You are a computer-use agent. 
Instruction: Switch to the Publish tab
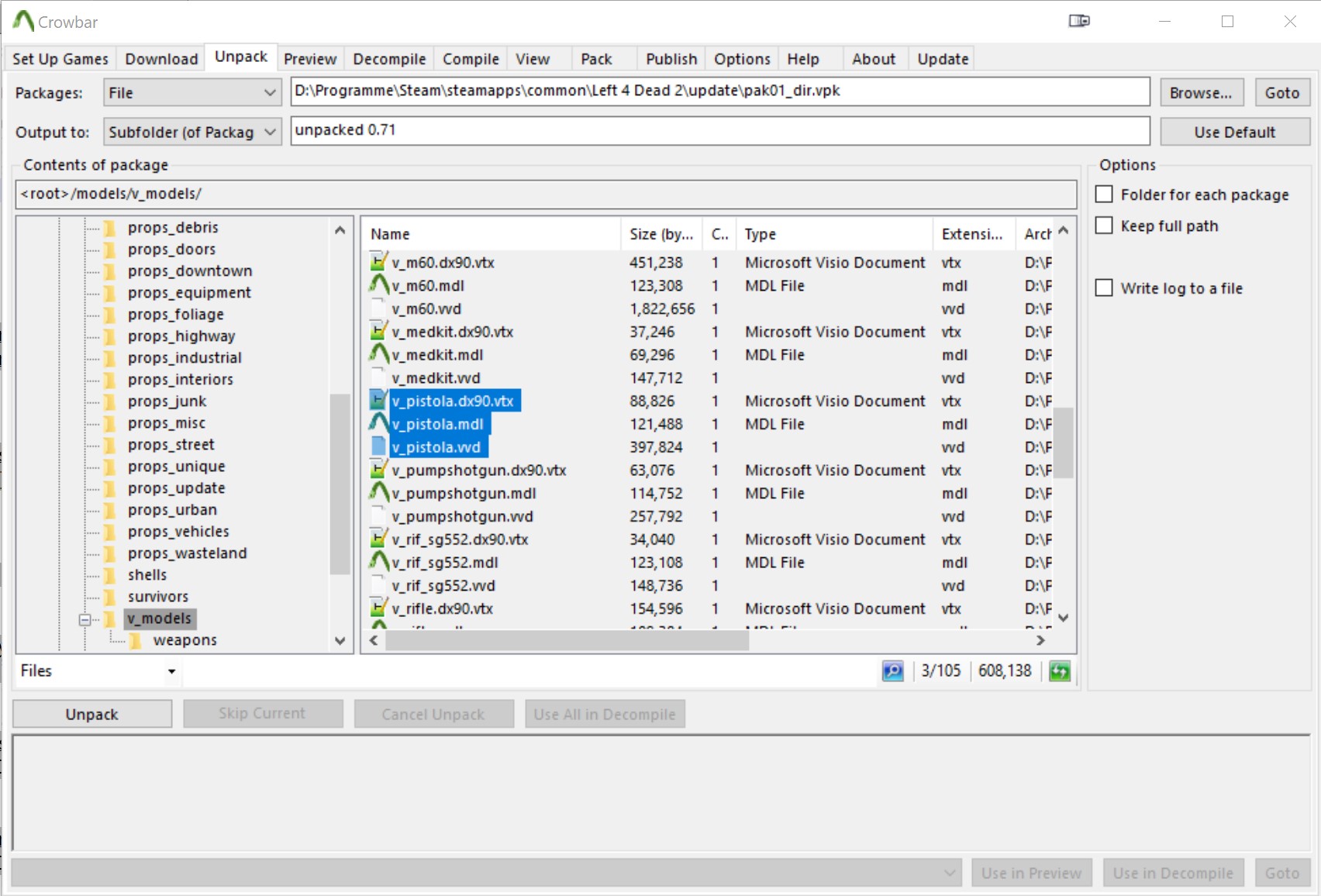[x=671, y=59]
